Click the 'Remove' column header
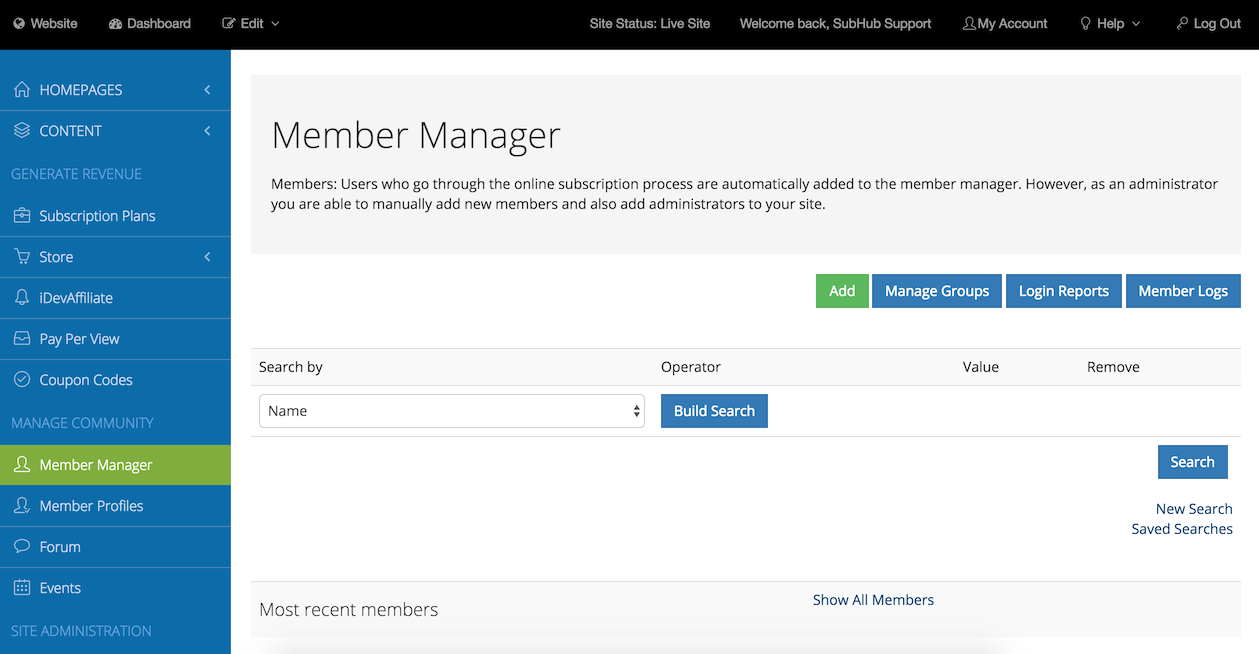The image size is (1259, 654). tap(1113, 367)
